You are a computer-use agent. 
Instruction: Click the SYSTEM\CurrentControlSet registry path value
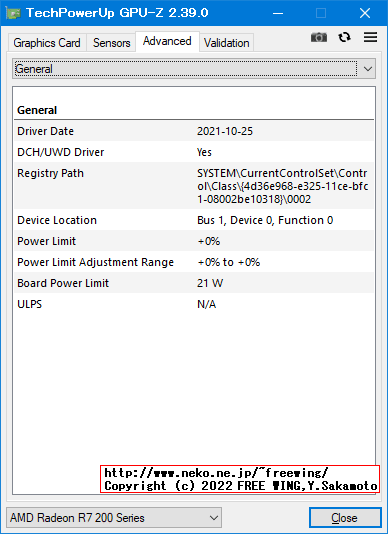pyautogui.click(x=282, y=186)
